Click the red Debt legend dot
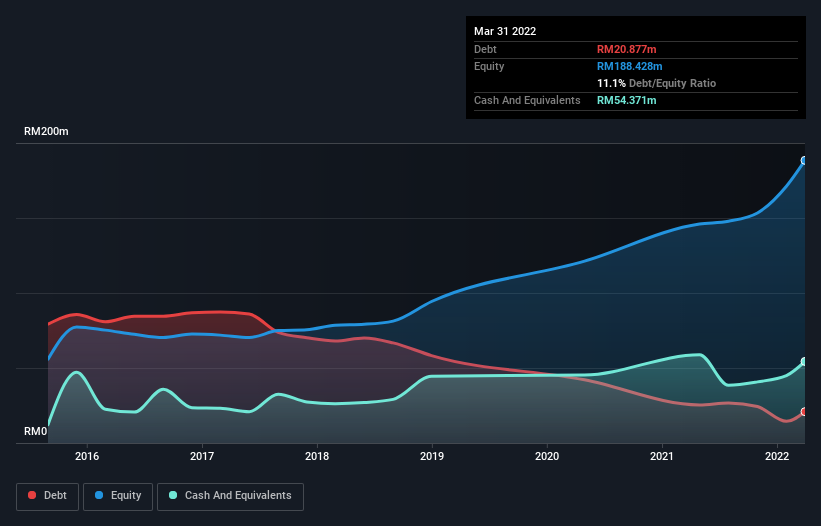The width and height of the screenshot is (821, 526). click(32, 495)
